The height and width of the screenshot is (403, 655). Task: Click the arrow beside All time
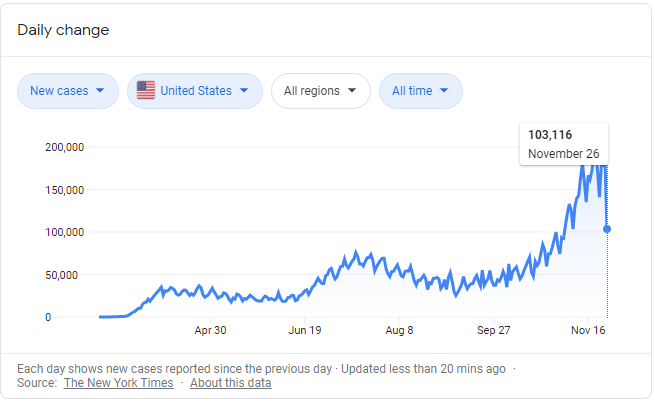point(444,91)
